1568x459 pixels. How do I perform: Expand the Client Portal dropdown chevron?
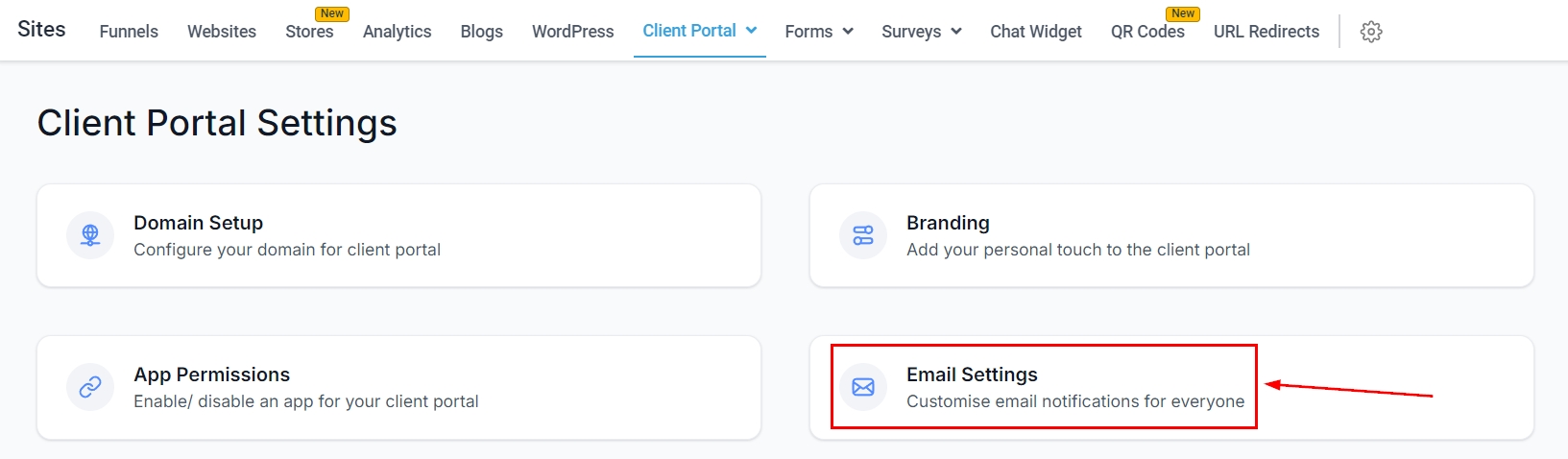[x=752, y=31]
